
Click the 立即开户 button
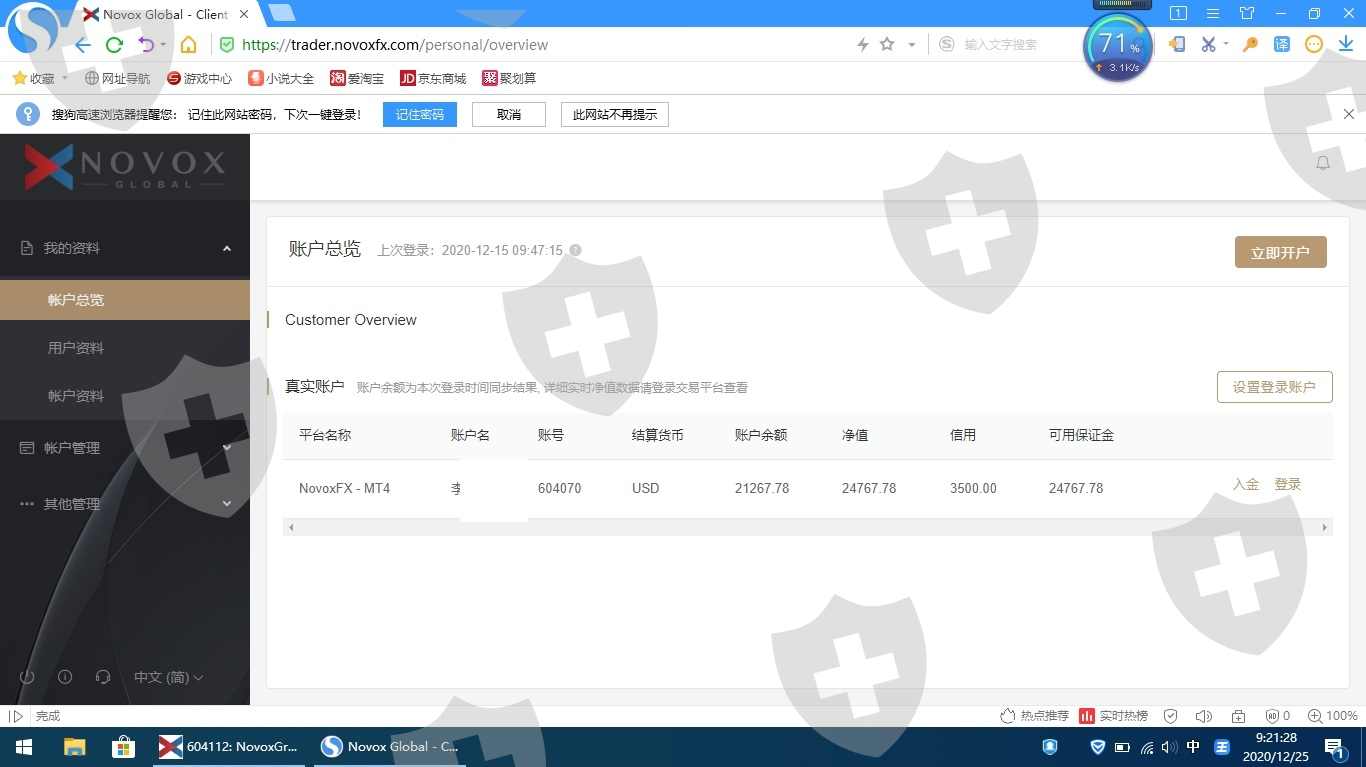1280,253
